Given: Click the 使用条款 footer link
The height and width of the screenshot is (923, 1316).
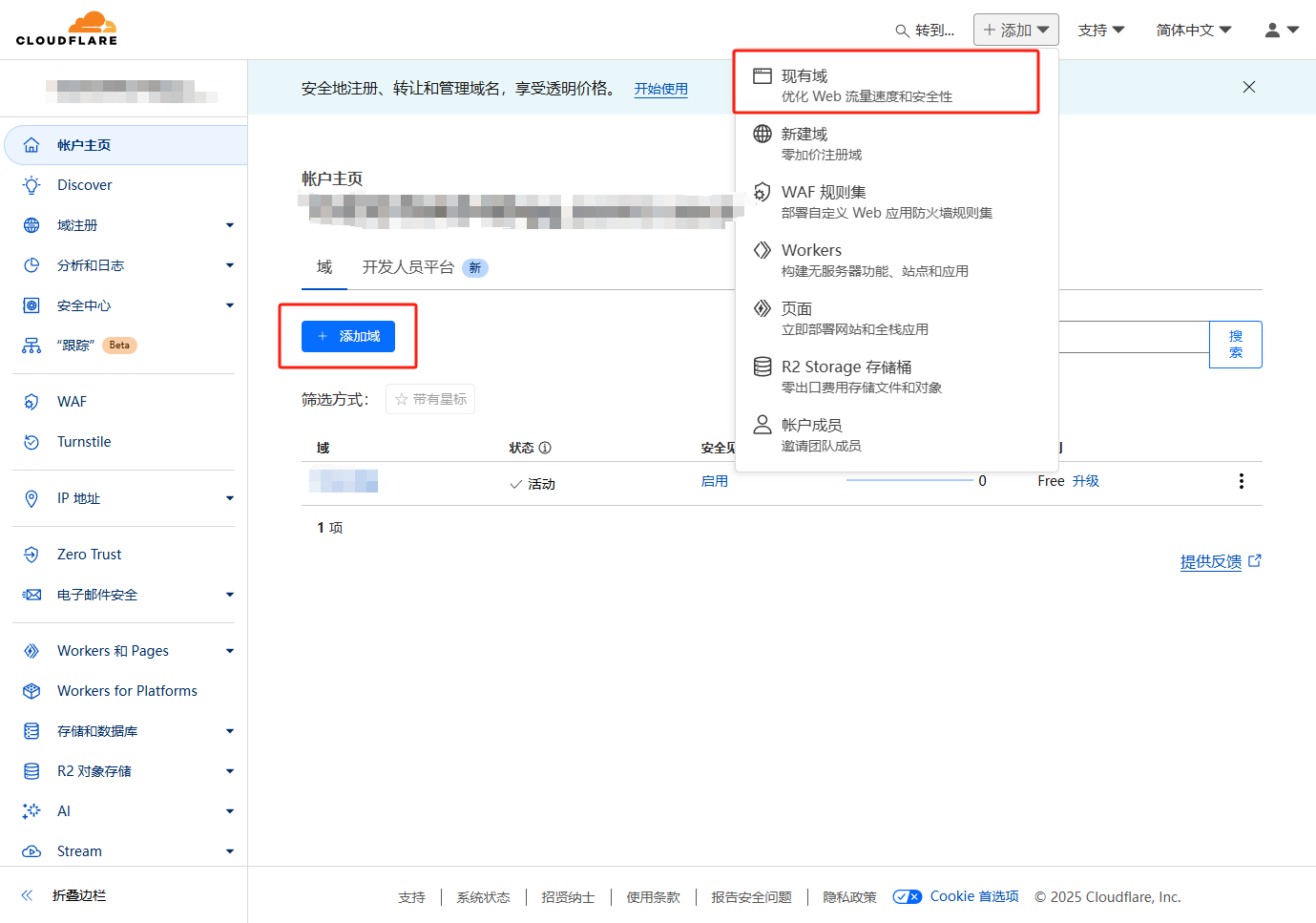Looking at the screenshot, I should point(653,897).
